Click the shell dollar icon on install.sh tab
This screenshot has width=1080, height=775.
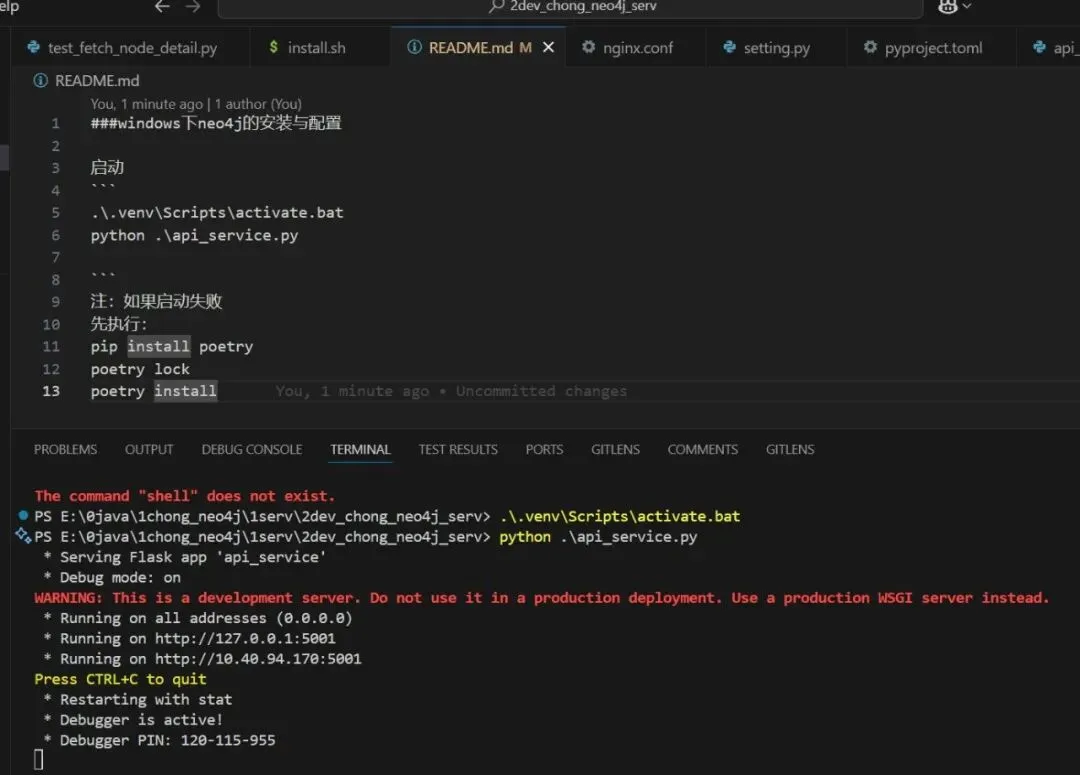[x=274, y=47]
